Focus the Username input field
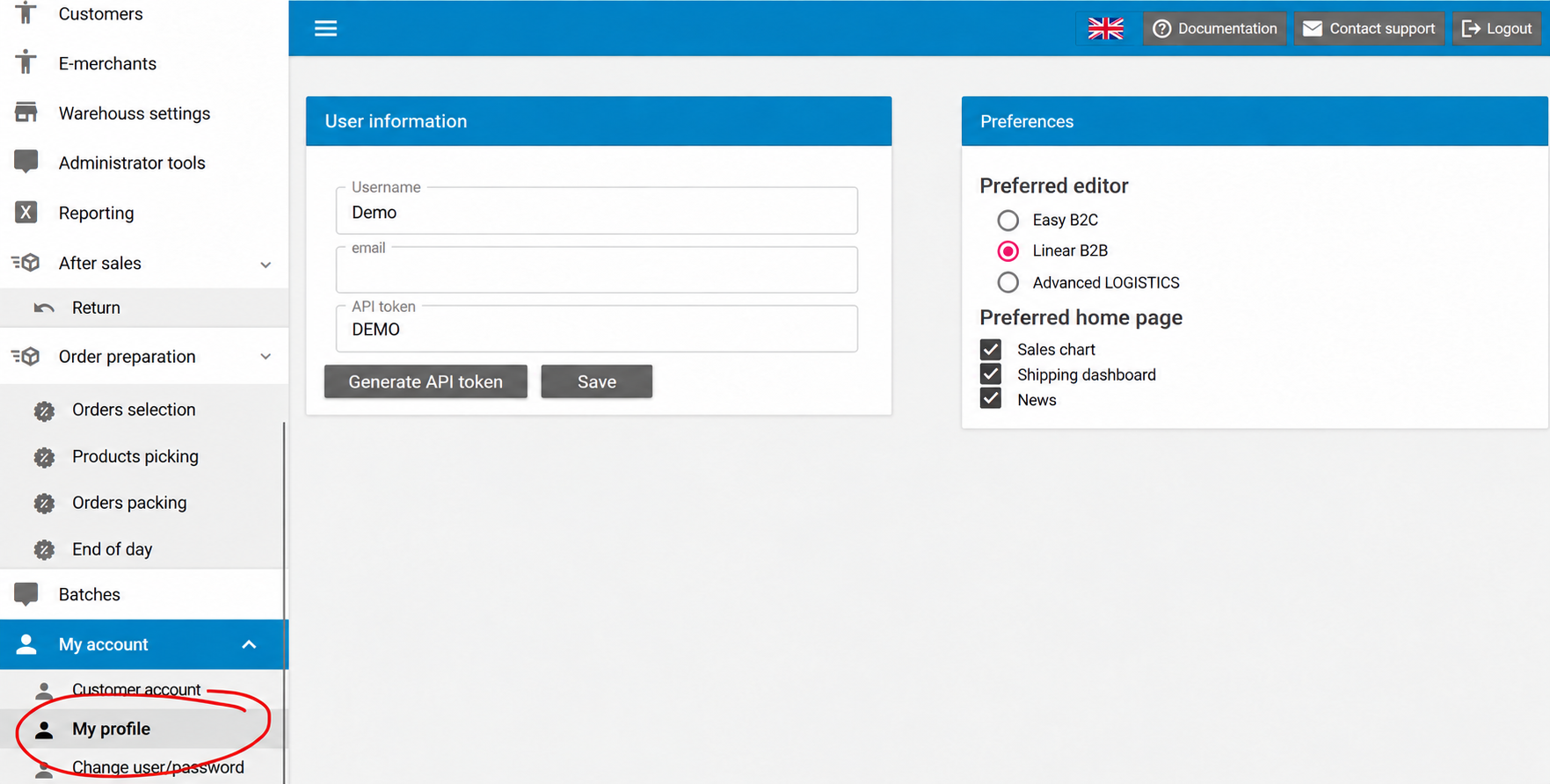Image resolution: width=1550 pixels, height=784 pixels. [x=597, y=211]
